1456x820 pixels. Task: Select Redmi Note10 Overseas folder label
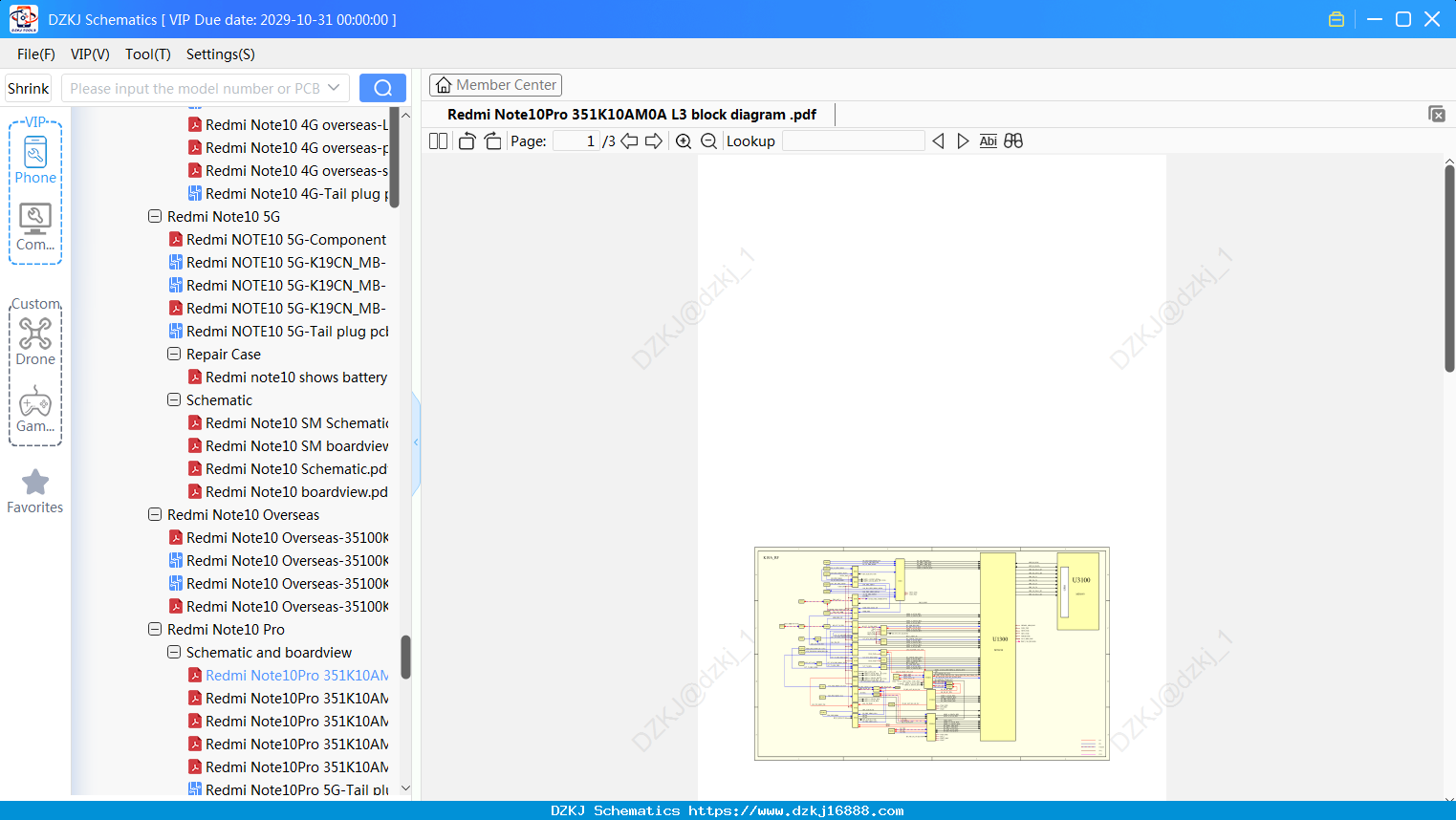click(244, 514)
